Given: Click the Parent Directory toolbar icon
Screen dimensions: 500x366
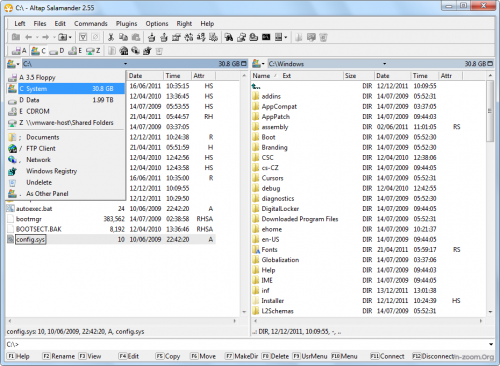Looking at the screenshot, I should (x=16, y=37).
